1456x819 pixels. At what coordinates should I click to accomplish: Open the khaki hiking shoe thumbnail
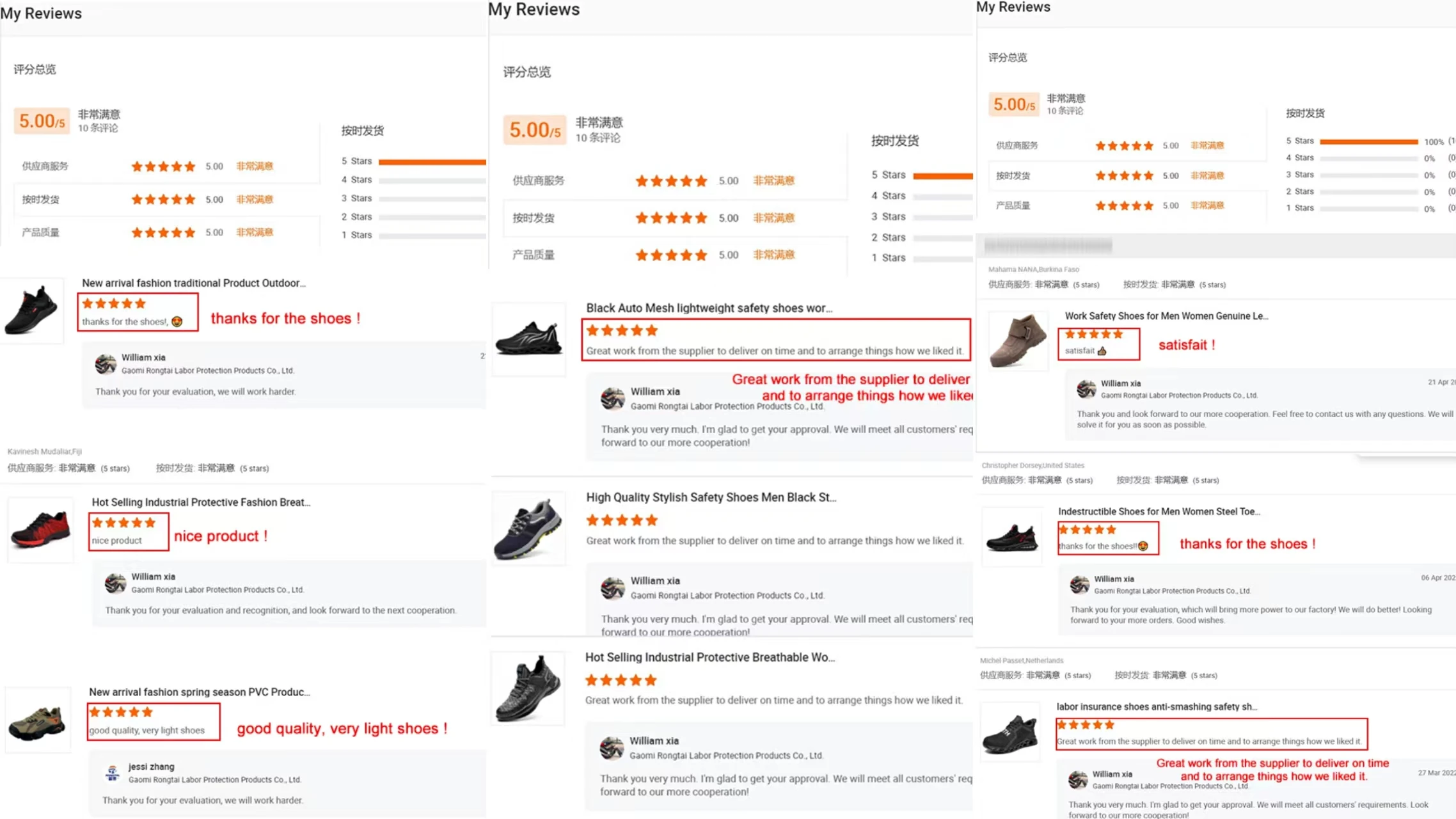[x=37, y=720]
